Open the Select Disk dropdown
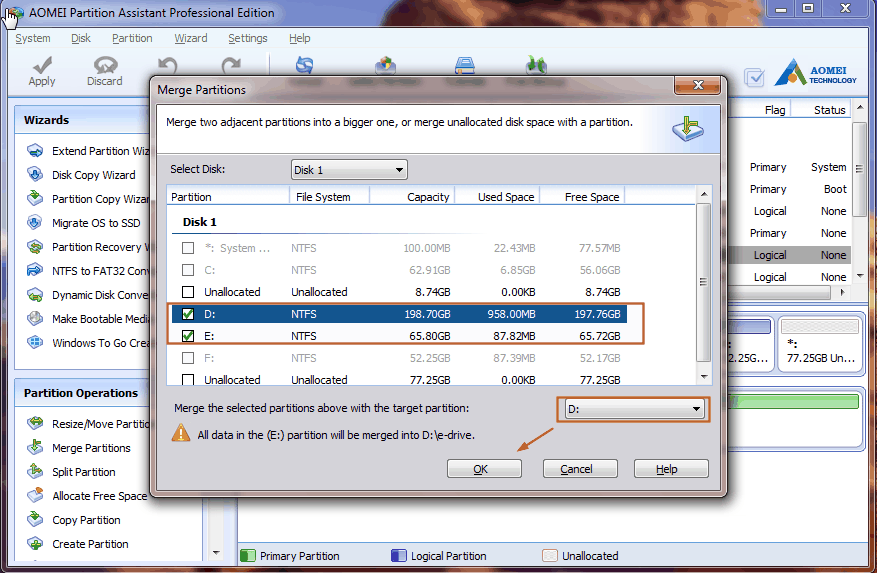This screenshot has height=573, width=877. (349, 170)
